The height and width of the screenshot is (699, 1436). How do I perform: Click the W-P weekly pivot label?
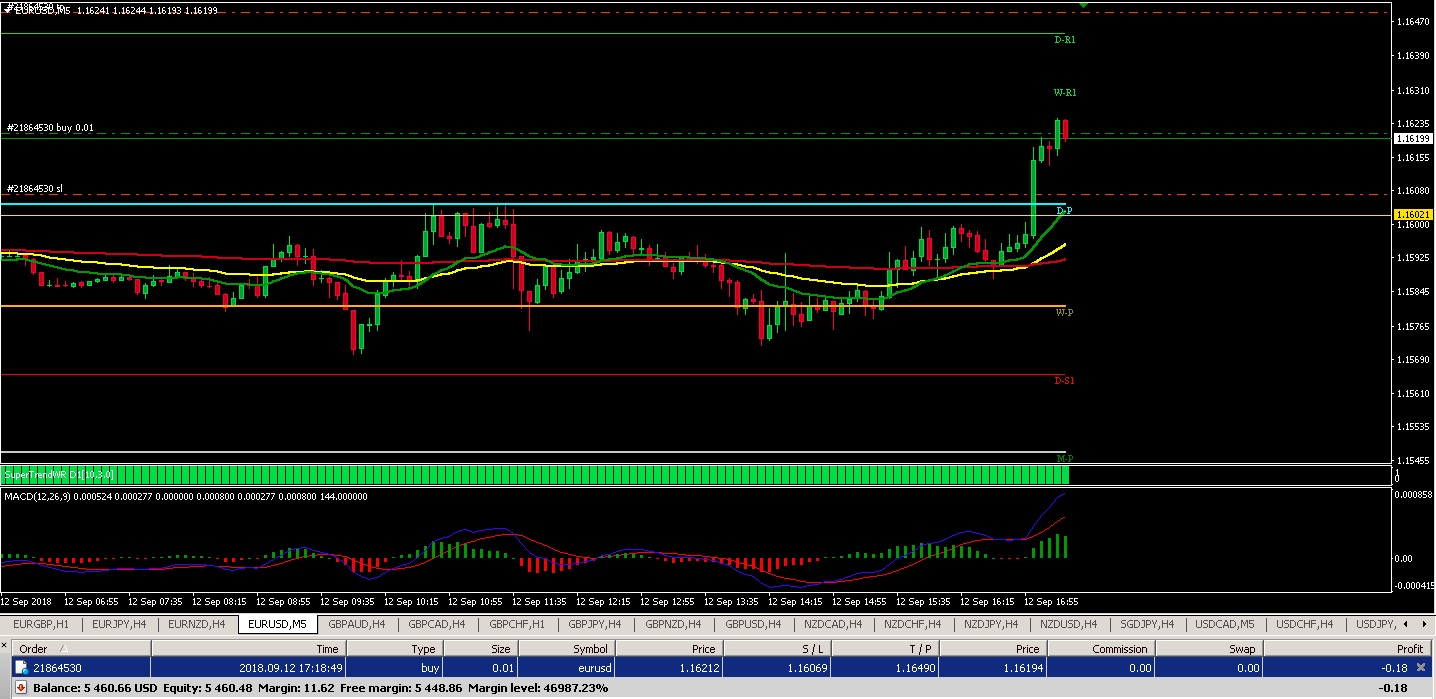click(x=1065, y=313)
